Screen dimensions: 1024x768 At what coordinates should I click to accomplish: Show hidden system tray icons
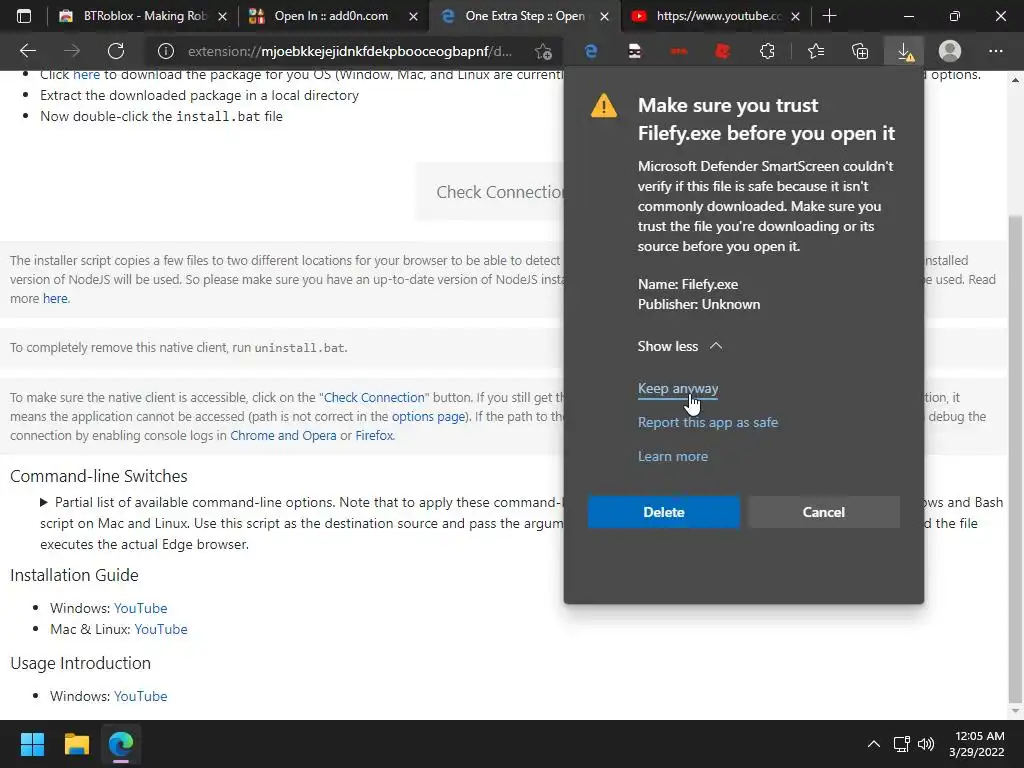[x=873, y=744]
